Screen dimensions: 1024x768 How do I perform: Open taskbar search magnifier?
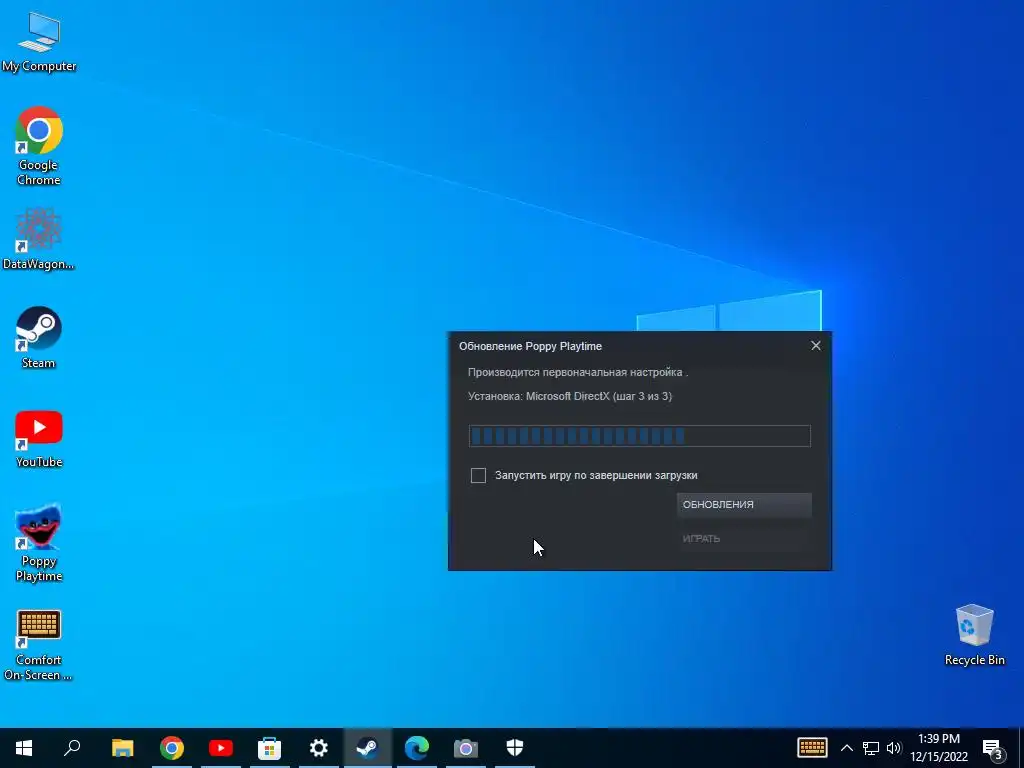tap(72, 748)
